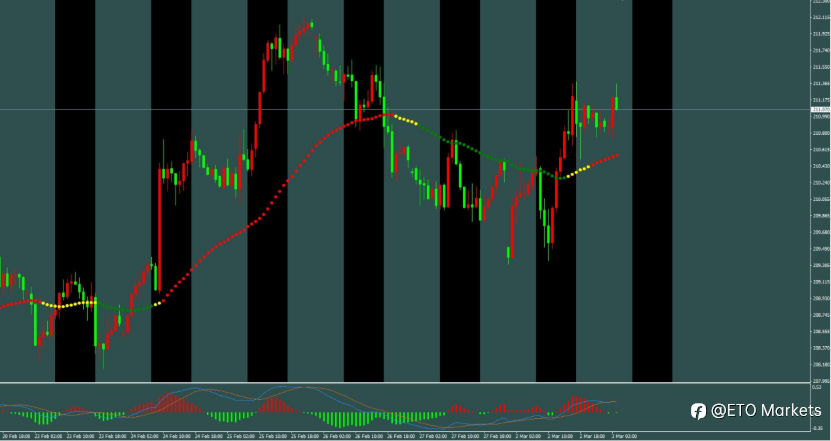
Task: Click the 211.550 price scale label
Action: coord(821,67)
